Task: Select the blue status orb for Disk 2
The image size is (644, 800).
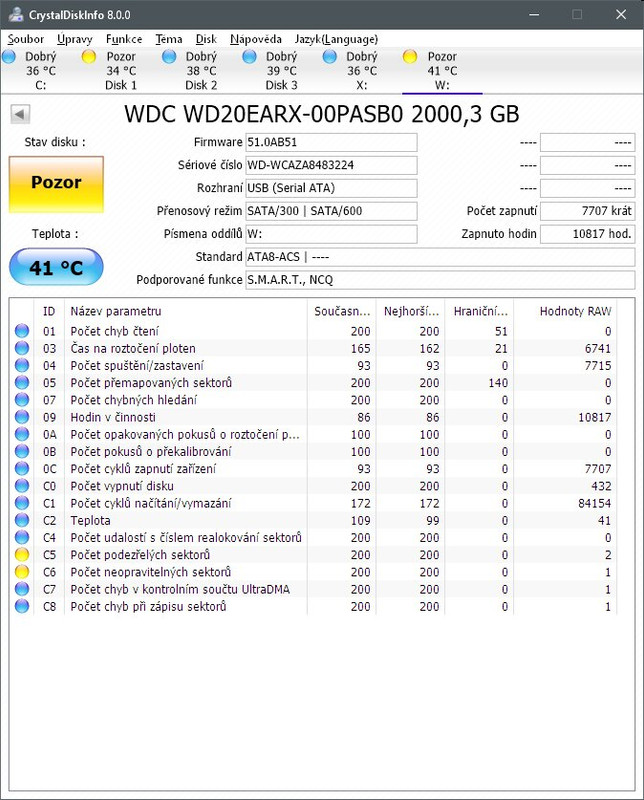Action: 169,56
